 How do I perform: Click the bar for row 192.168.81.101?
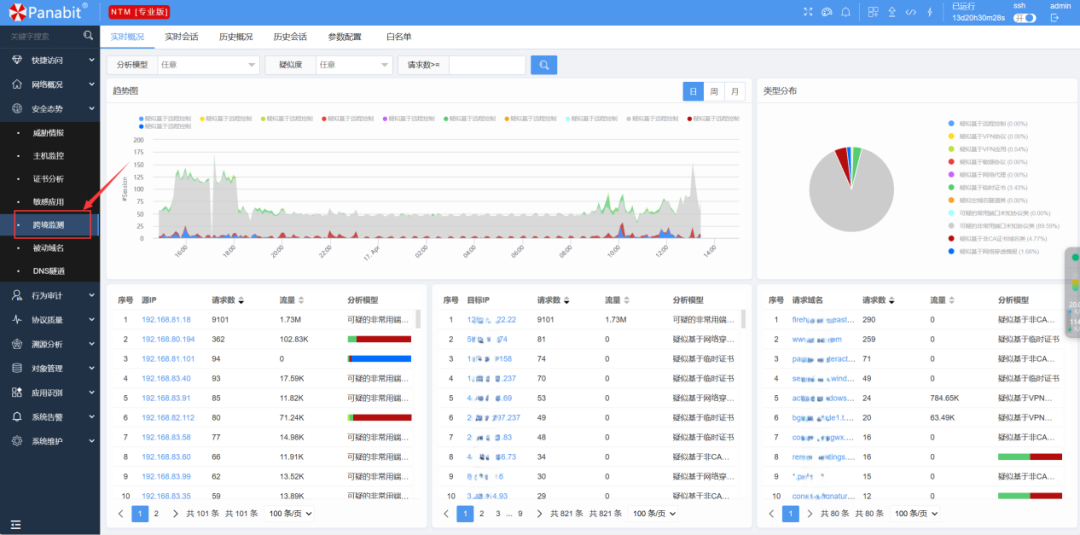point(380,359)
